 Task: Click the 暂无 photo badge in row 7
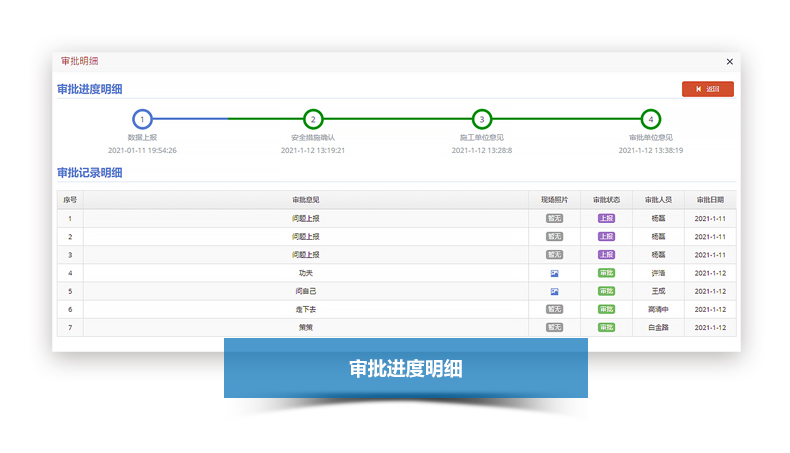pos(554,327)
